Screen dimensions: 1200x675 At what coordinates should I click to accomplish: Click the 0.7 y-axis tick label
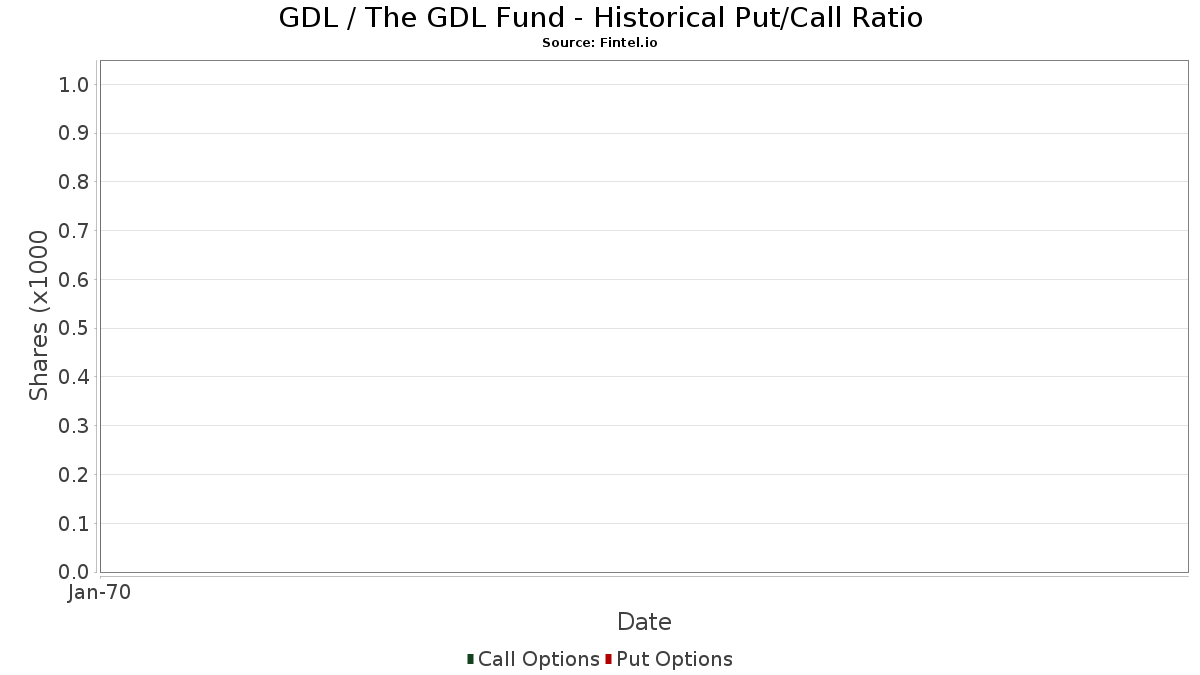(74, 231)
